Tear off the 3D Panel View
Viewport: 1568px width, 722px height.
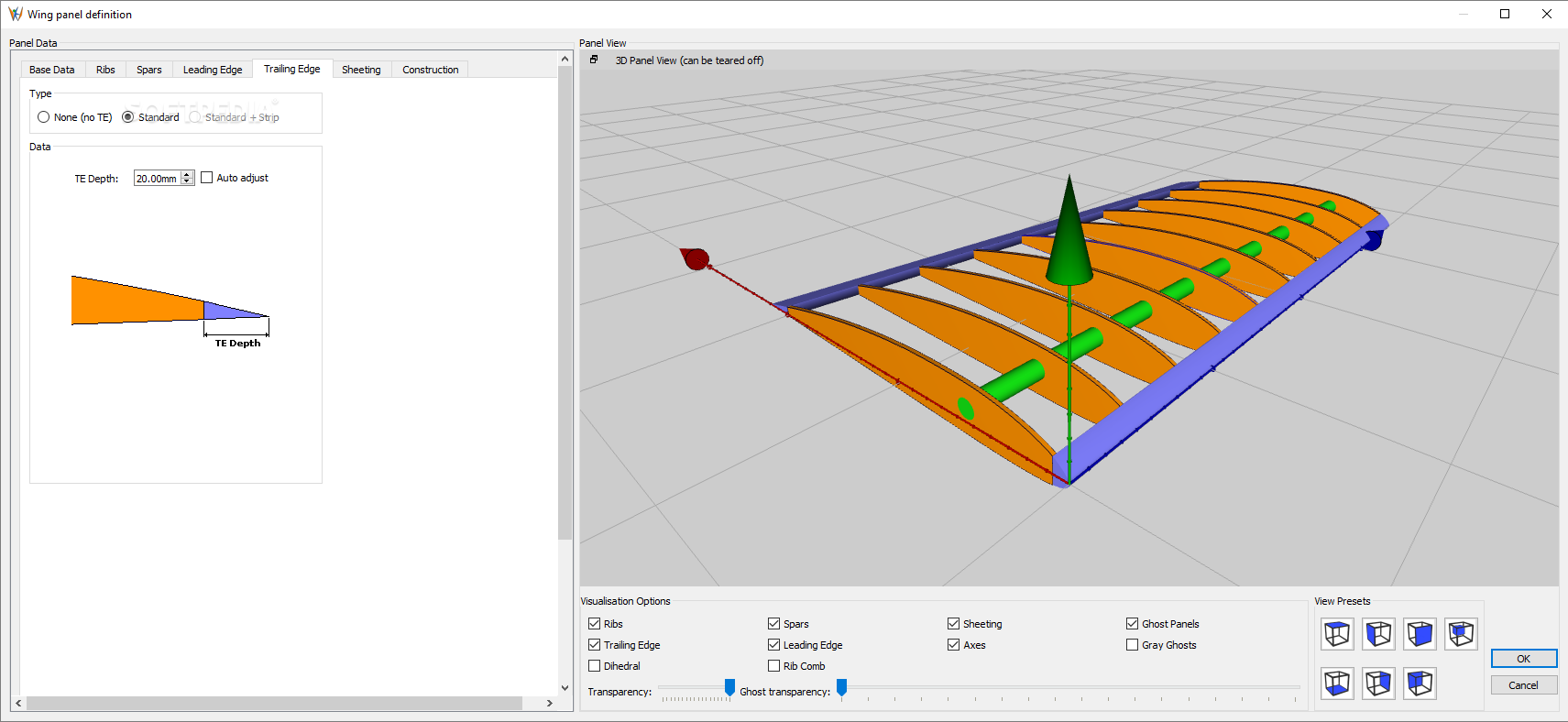click(x=594, y=60)
